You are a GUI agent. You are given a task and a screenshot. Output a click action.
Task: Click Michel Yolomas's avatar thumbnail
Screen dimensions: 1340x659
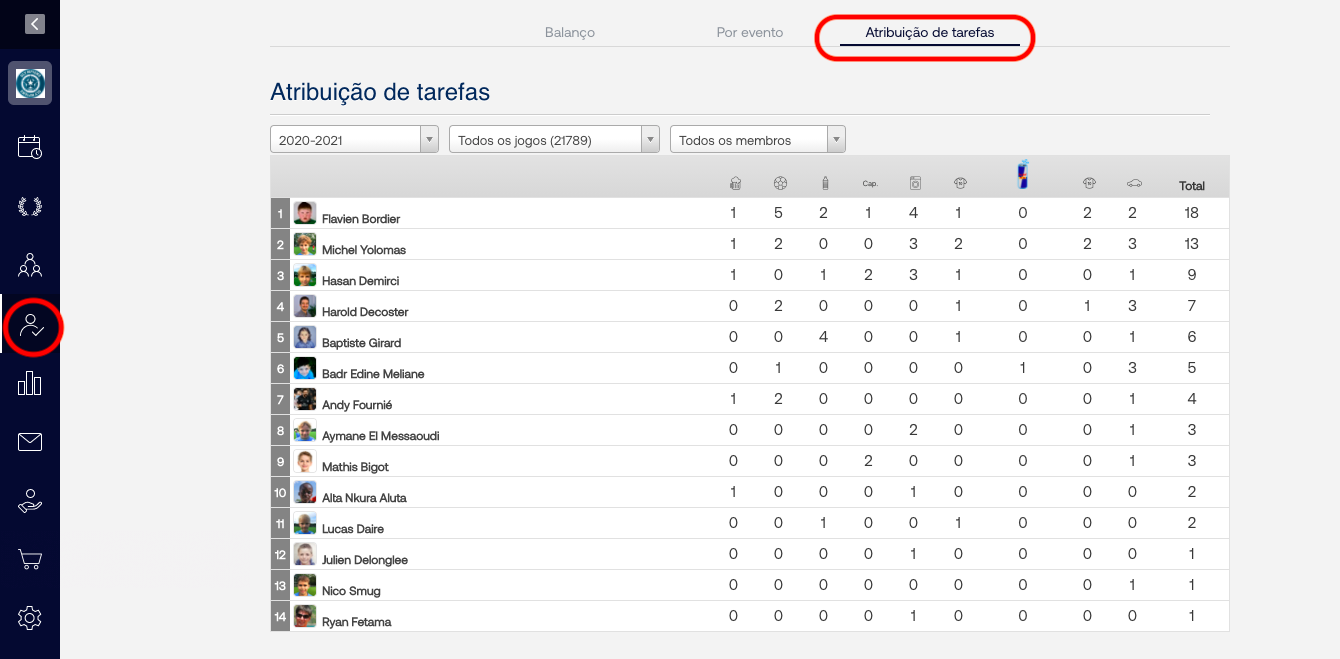pyautogui.click(x=305, y=244)
